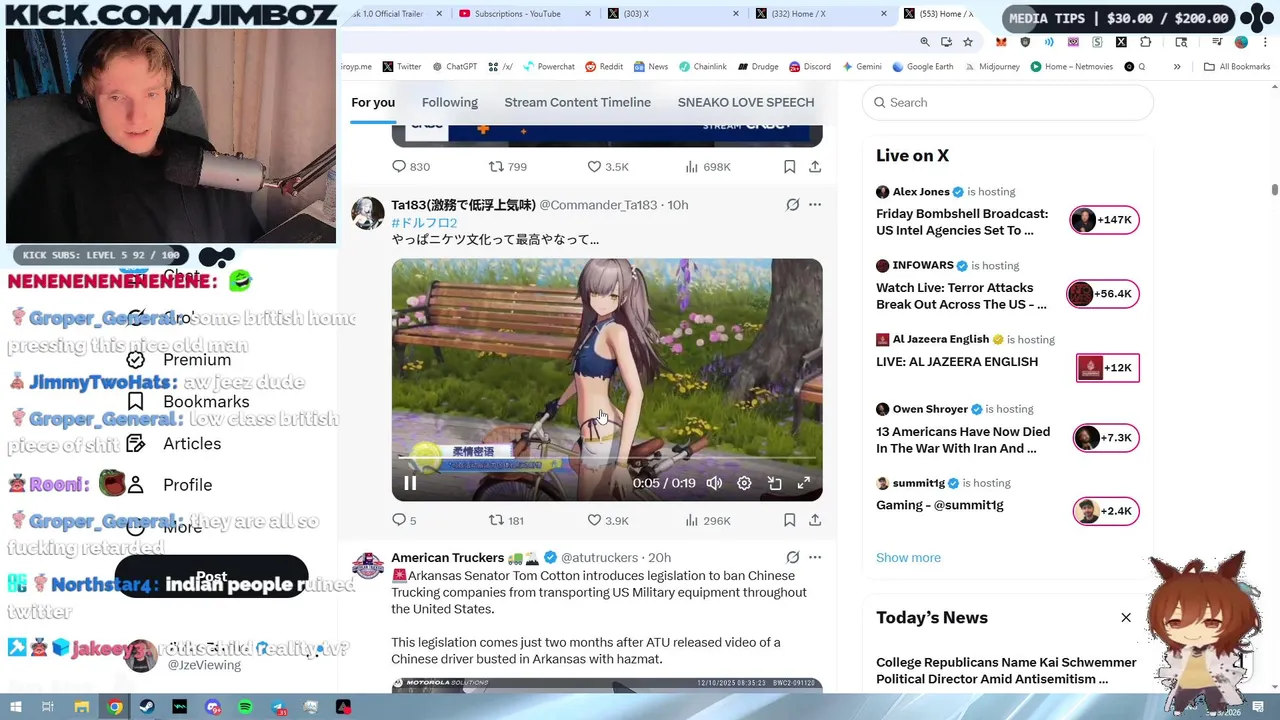Switch to the Following tab
This screenshot has width=1280, height=720.
tap(450, 102)
